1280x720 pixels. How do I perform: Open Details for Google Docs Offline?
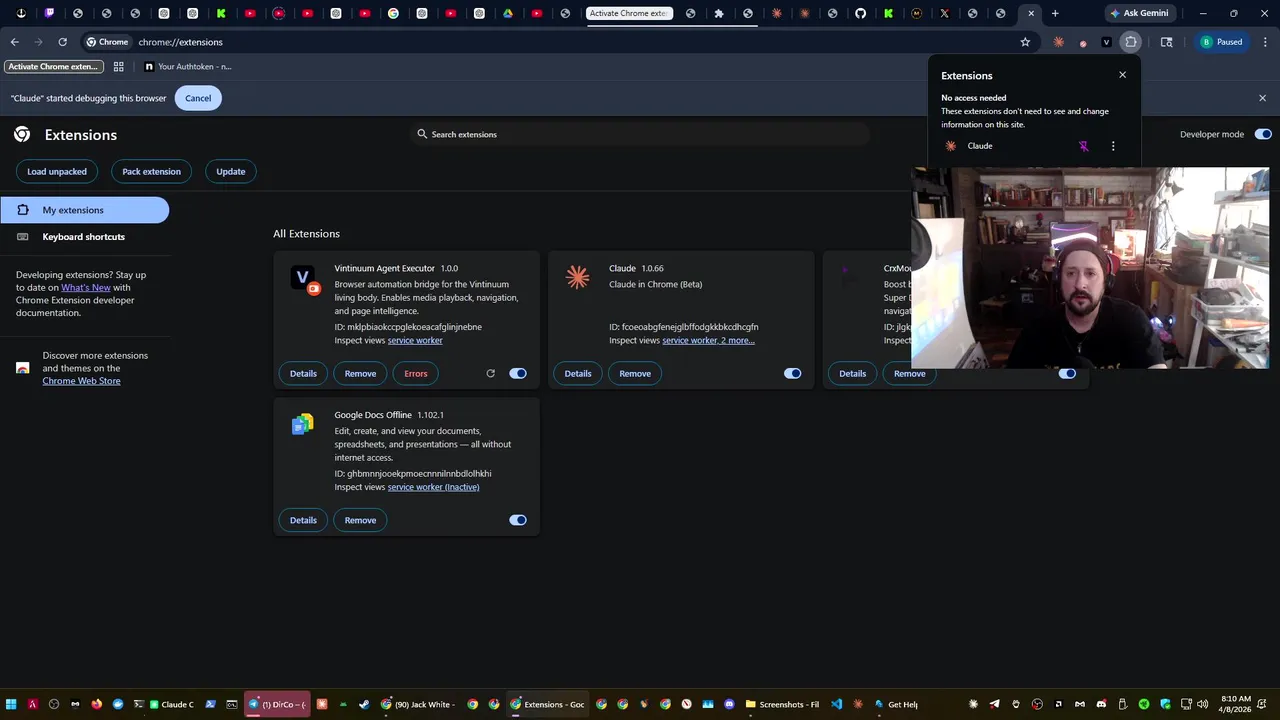point(303,520)
